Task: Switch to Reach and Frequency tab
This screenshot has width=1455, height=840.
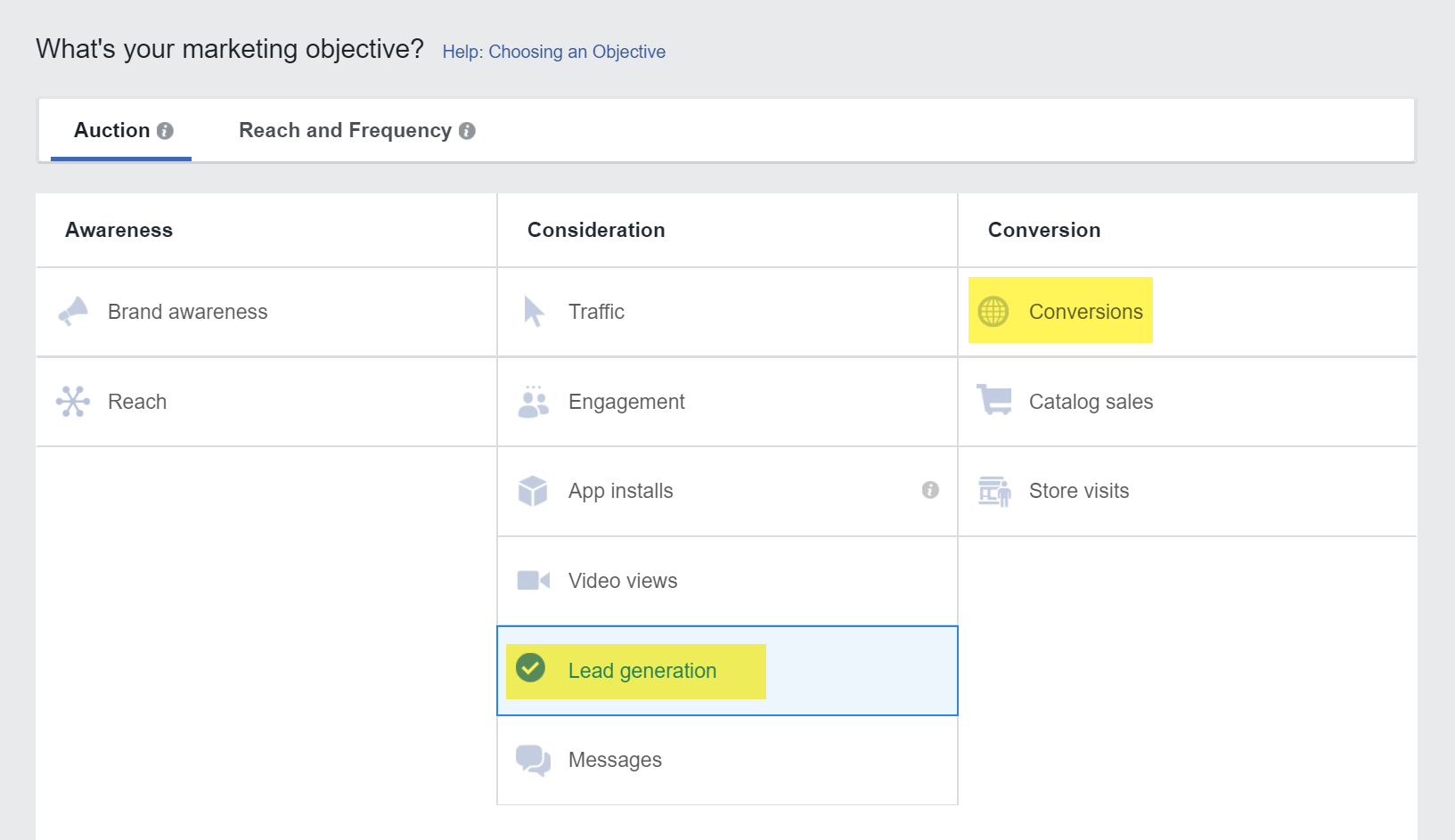Action: point(356,131)
